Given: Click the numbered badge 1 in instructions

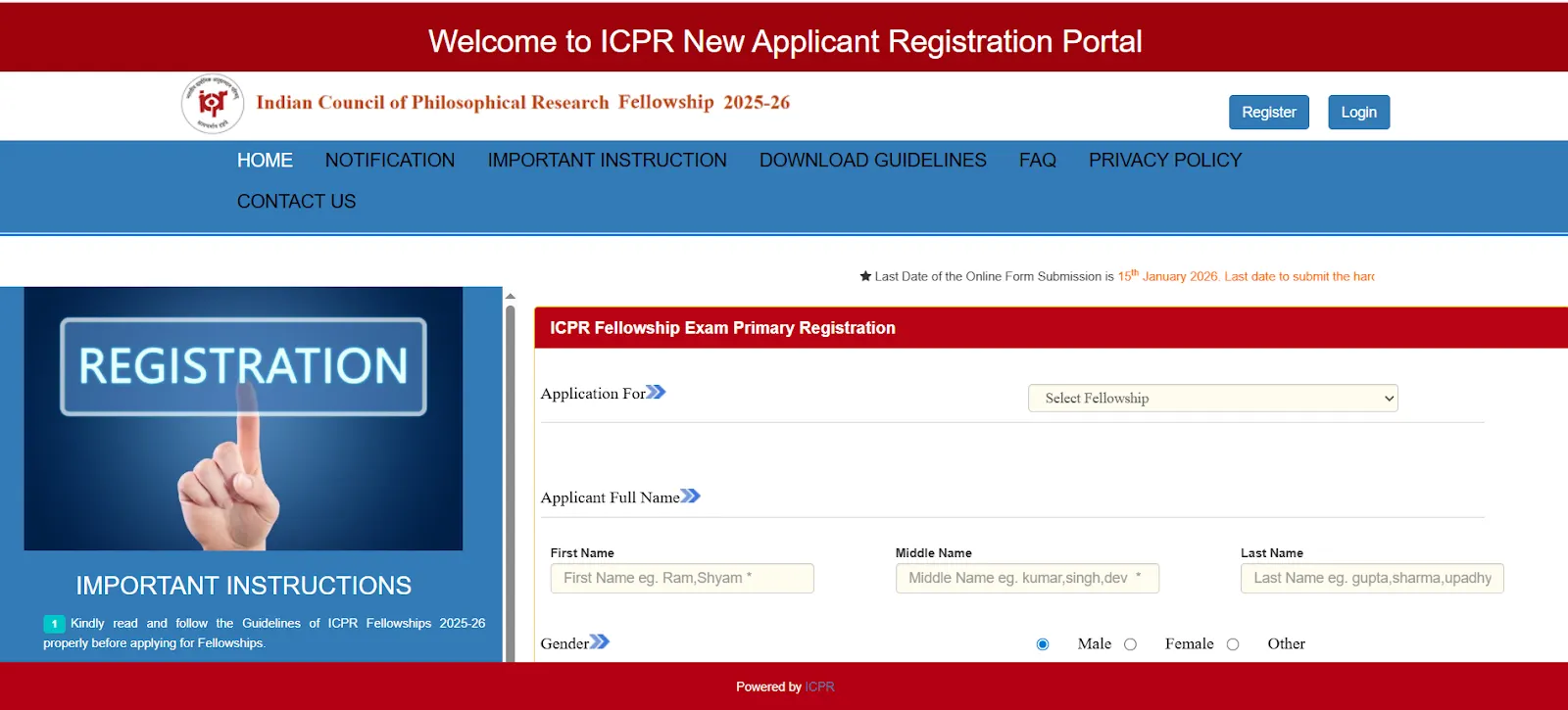Looking at the screenshot, I should [x=54, y=624].
